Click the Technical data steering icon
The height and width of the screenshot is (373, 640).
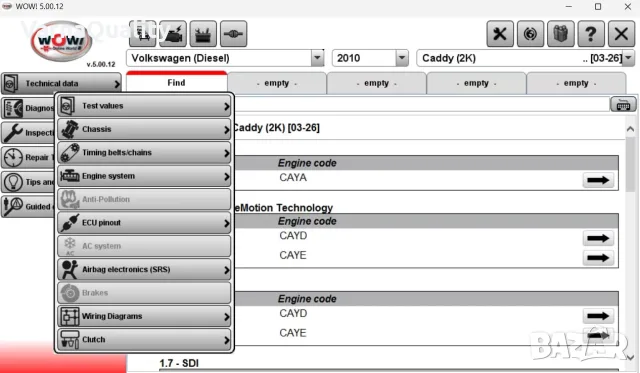11,84
